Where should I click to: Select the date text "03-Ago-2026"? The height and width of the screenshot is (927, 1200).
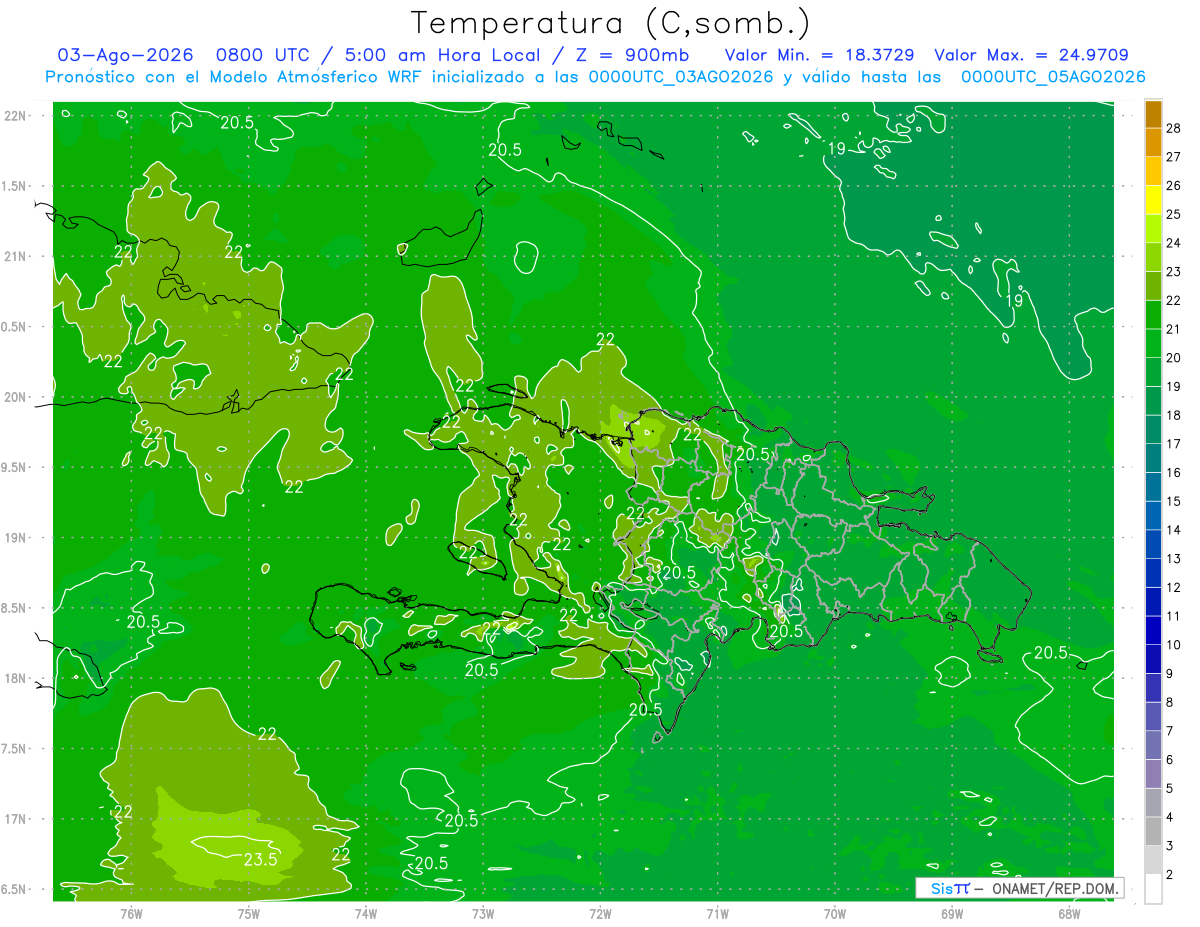(x=125, y=55)
